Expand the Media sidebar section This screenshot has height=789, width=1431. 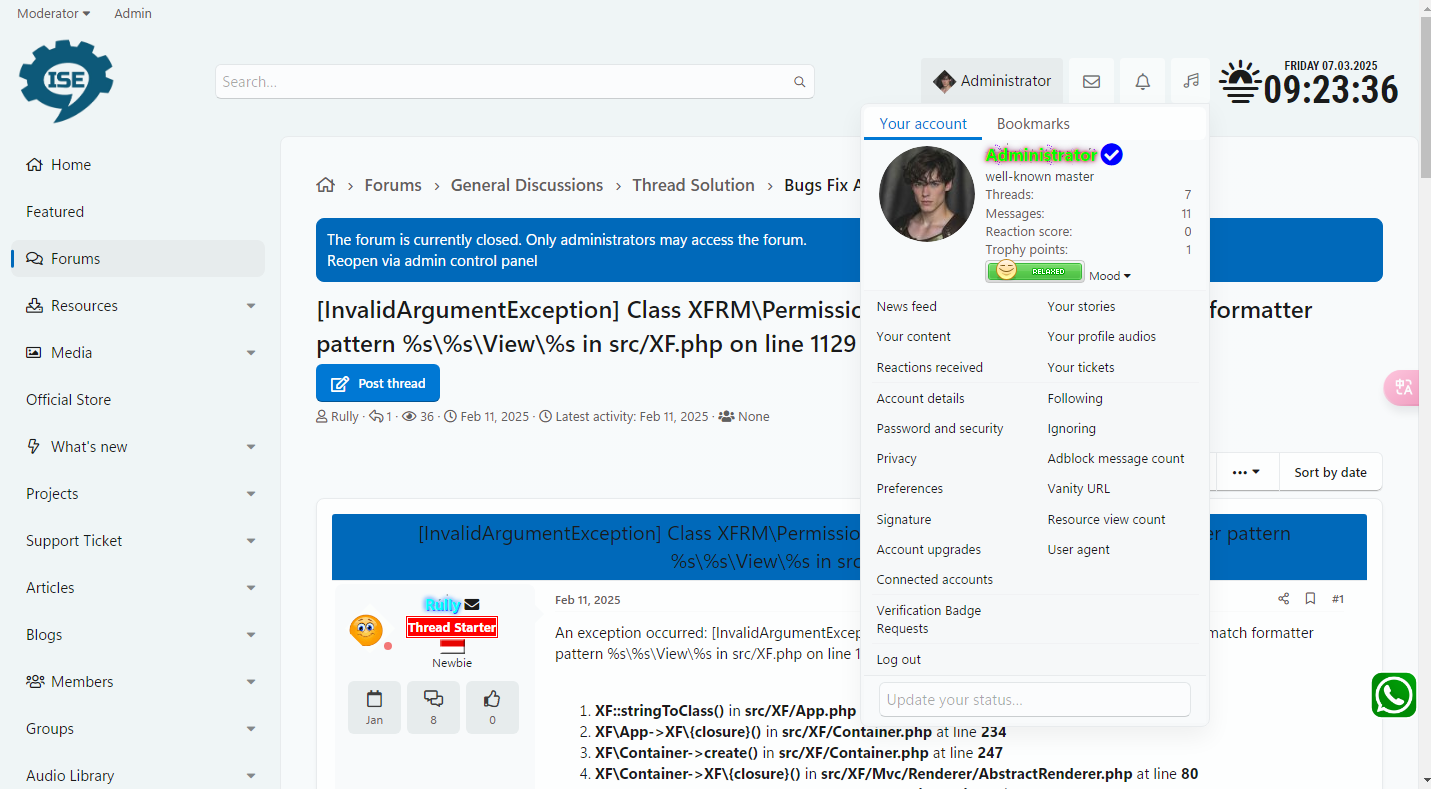tap(251, 353)
